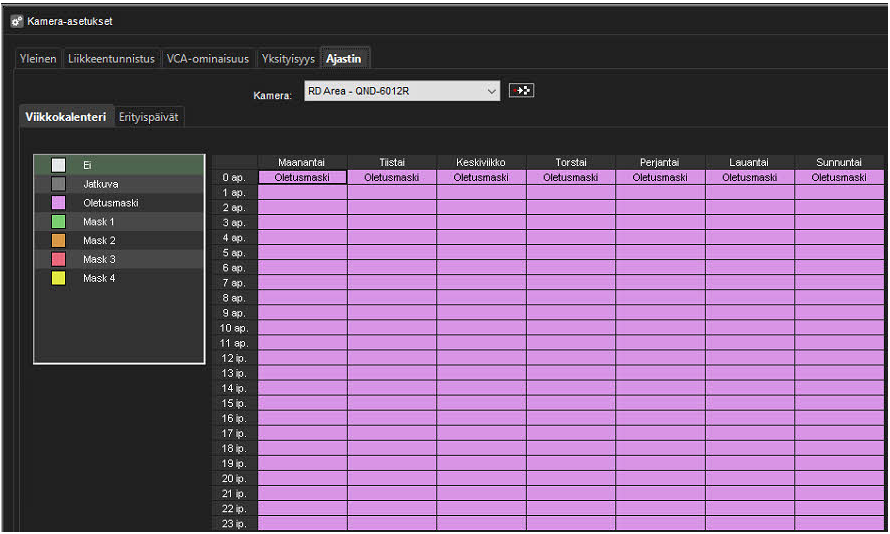This screenshot has width=890, height=534.
Task: Click the Sunnuntai column header
Action: click(839, 162)
